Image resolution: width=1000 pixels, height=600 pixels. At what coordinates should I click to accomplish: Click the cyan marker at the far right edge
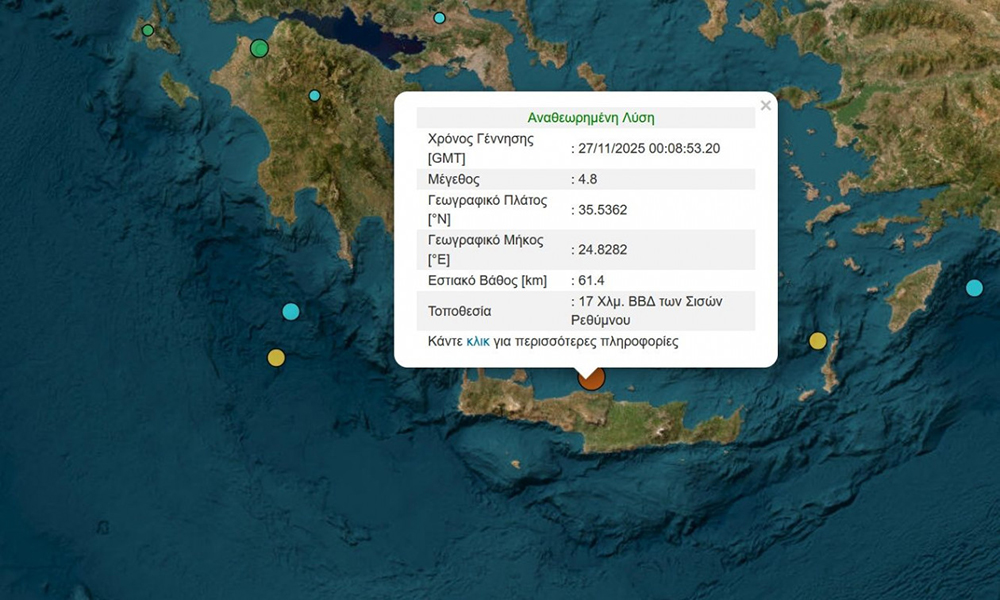point(974,288)
